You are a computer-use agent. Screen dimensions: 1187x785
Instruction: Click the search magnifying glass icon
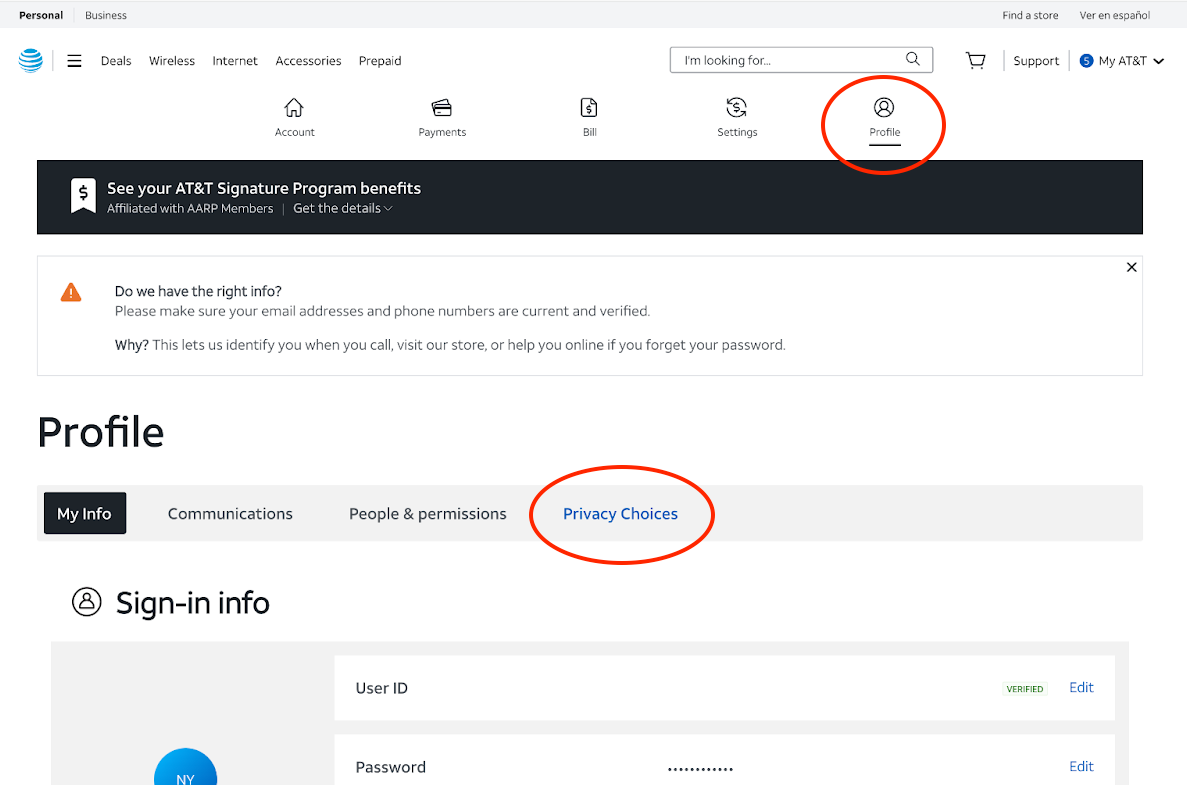911,59
